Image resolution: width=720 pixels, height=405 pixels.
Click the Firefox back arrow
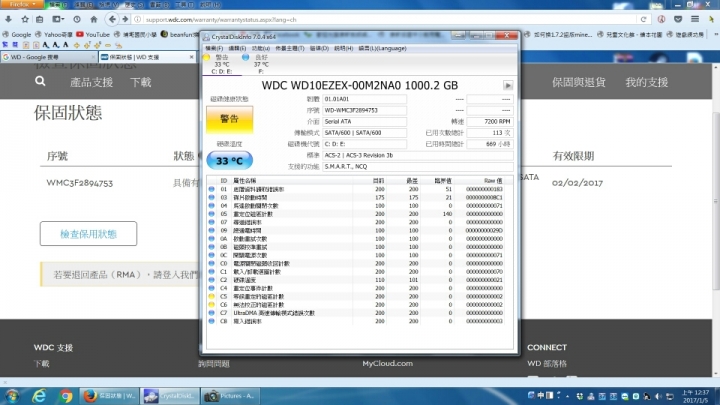pos(112,19)
